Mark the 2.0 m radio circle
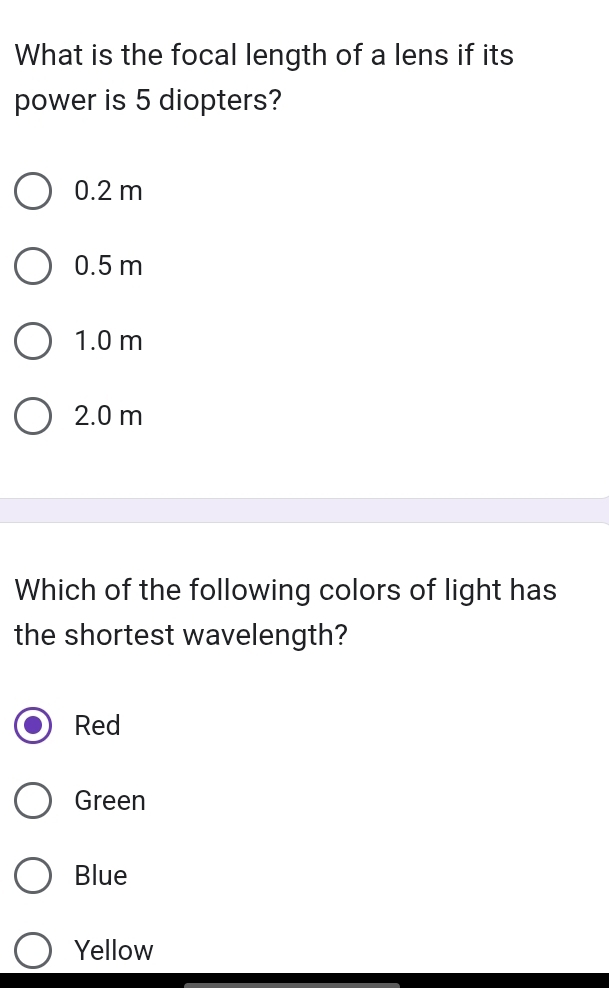Image resolution: width=609 pixels, height=988 pixels. coord(33,416)
